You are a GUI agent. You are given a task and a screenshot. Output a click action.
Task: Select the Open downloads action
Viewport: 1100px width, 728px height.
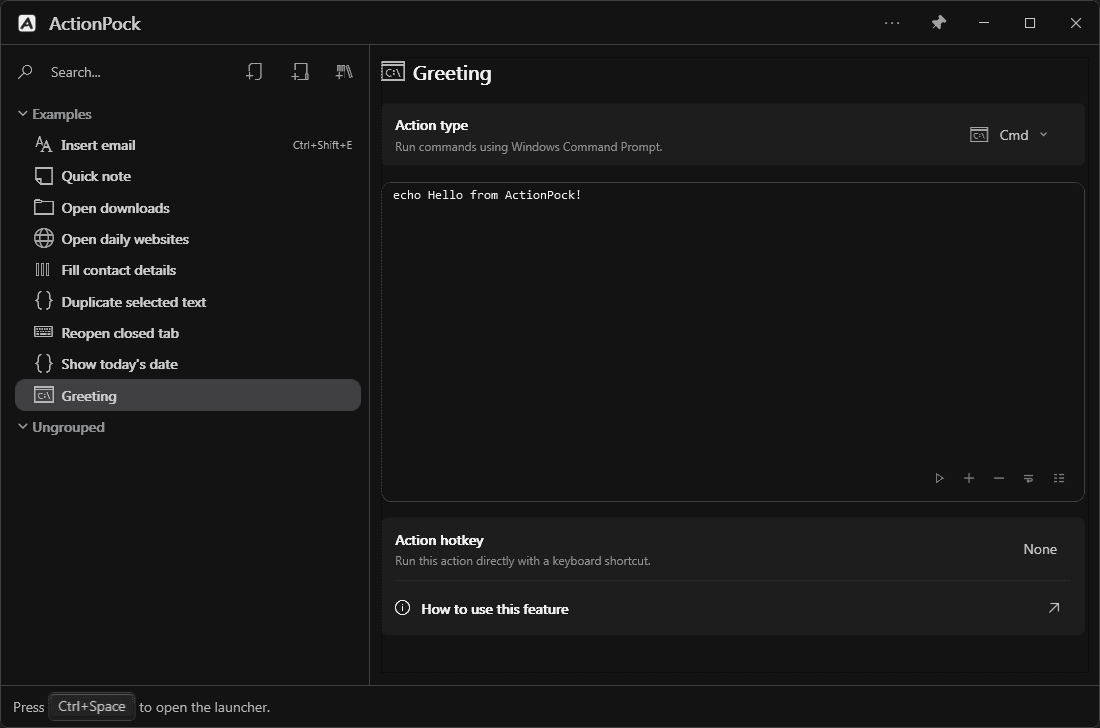(x=188, y=208)
